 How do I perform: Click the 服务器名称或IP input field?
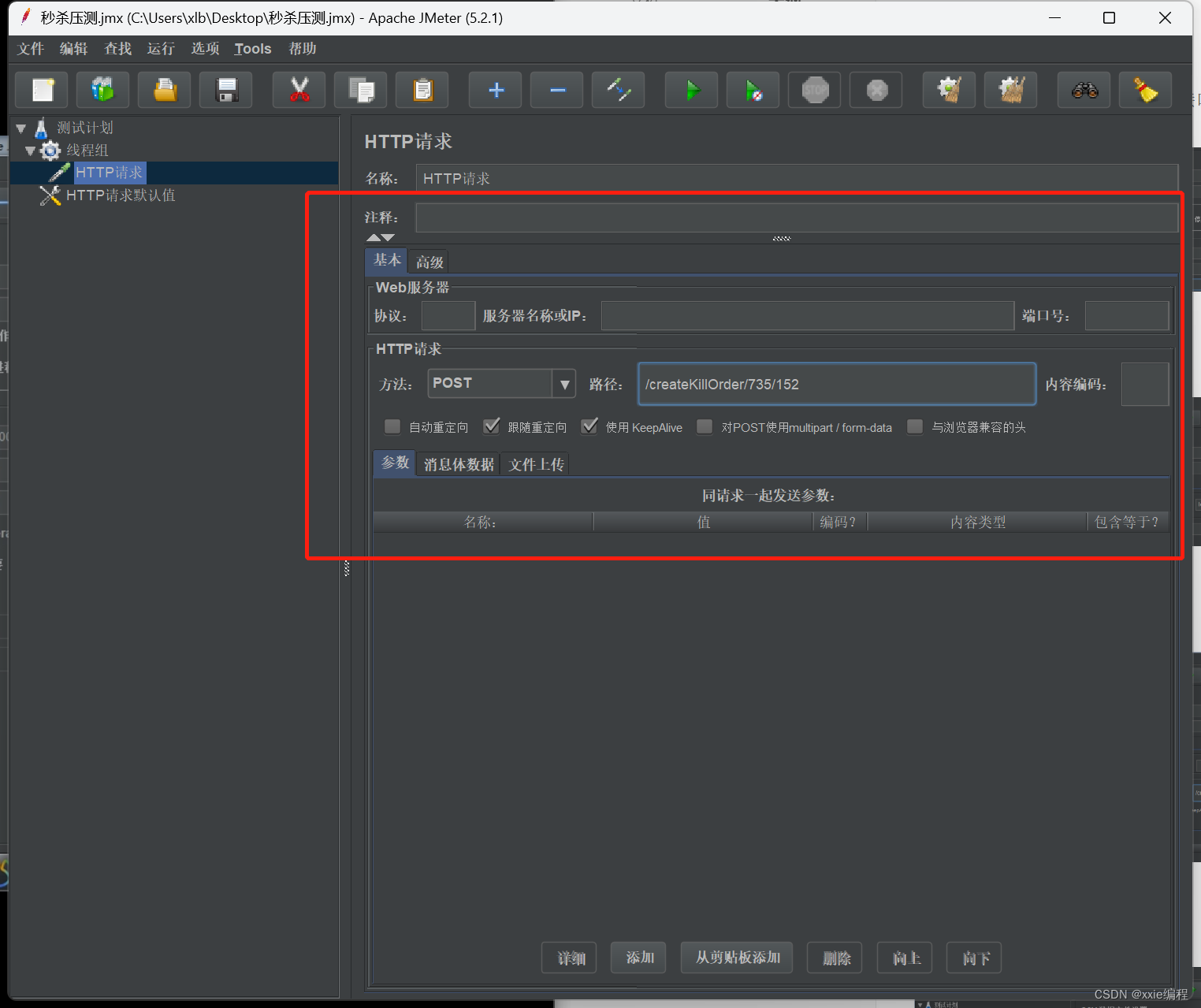pos(808,315)
